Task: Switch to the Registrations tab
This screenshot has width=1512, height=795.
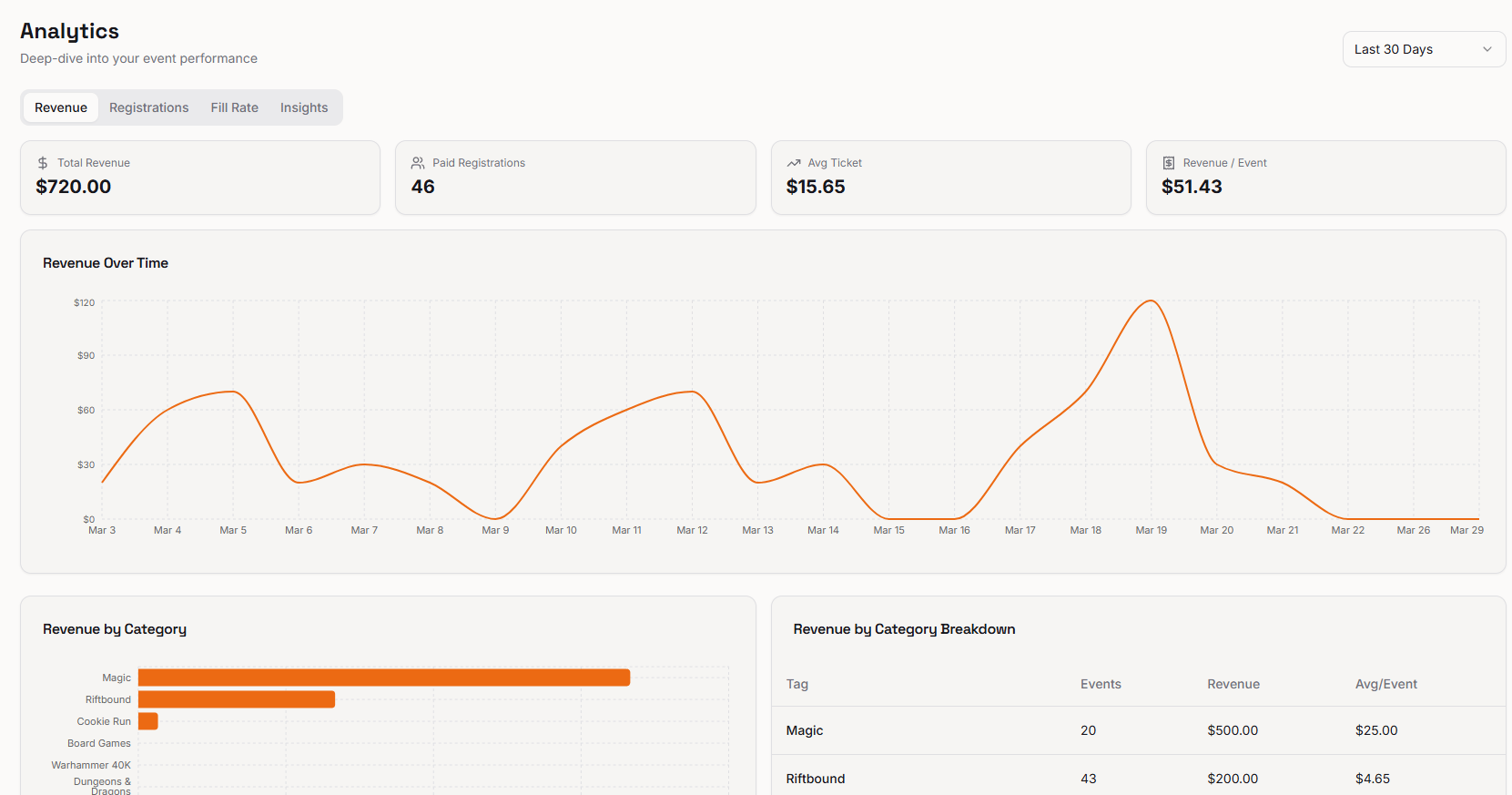Action: pyautogui.click(x=149, y=107)
